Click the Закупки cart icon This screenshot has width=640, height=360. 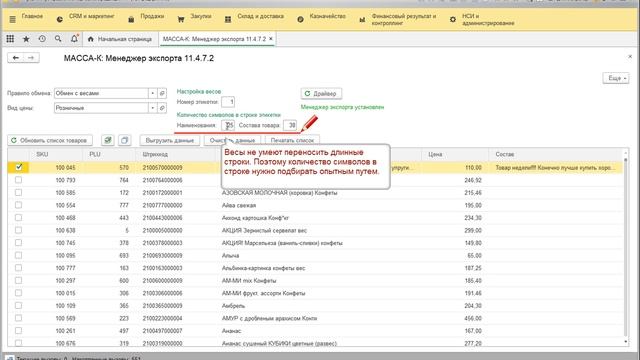point(181,19)
